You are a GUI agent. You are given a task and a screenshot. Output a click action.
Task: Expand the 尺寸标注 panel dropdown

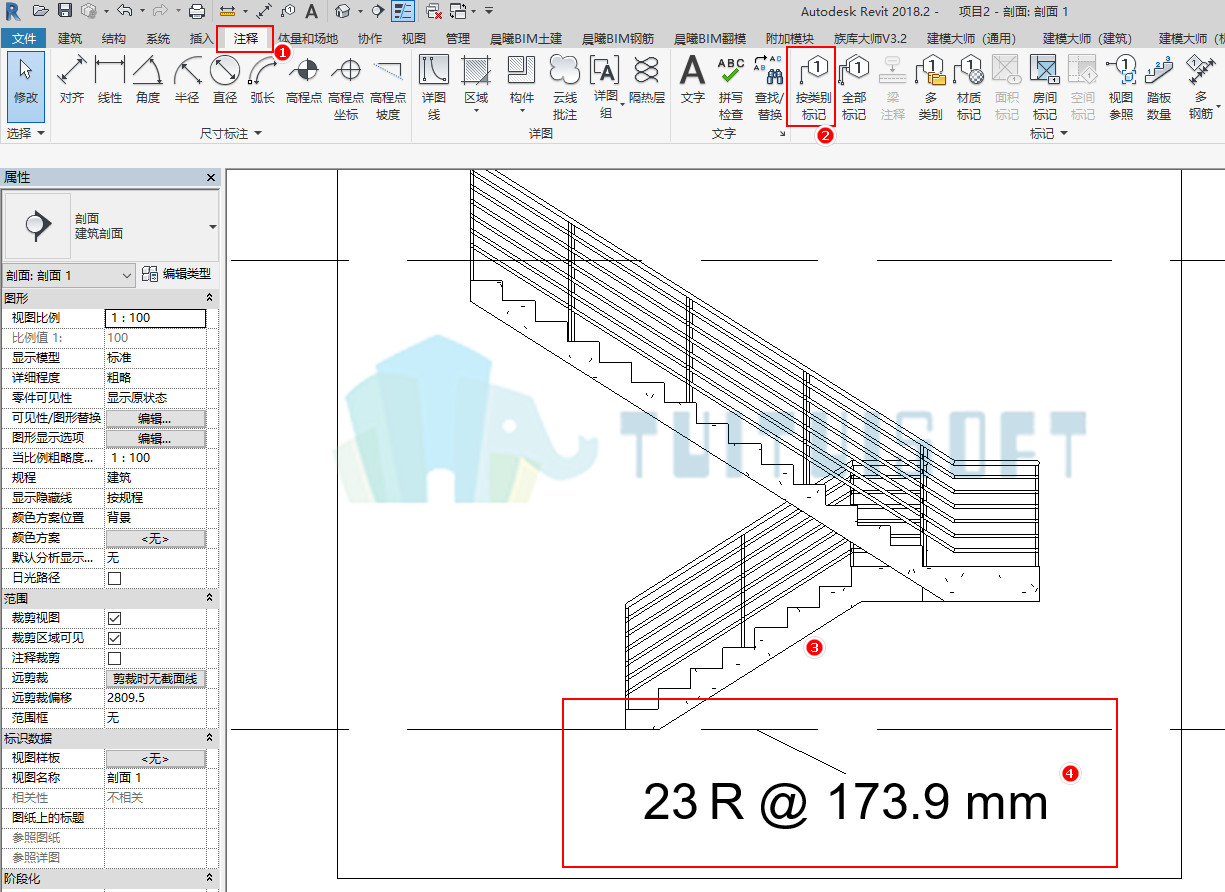(231, 133)
